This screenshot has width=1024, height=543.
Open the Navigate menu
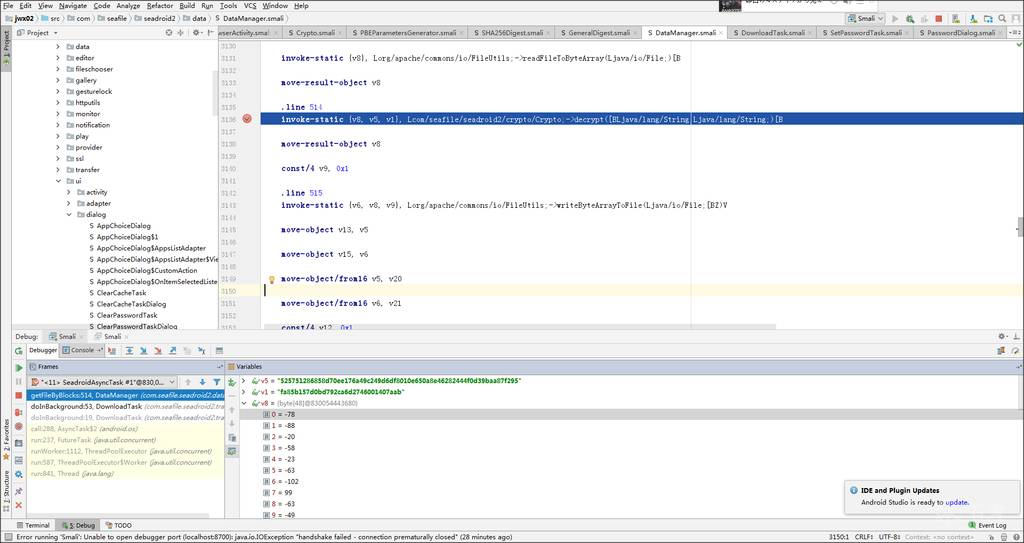72,5
